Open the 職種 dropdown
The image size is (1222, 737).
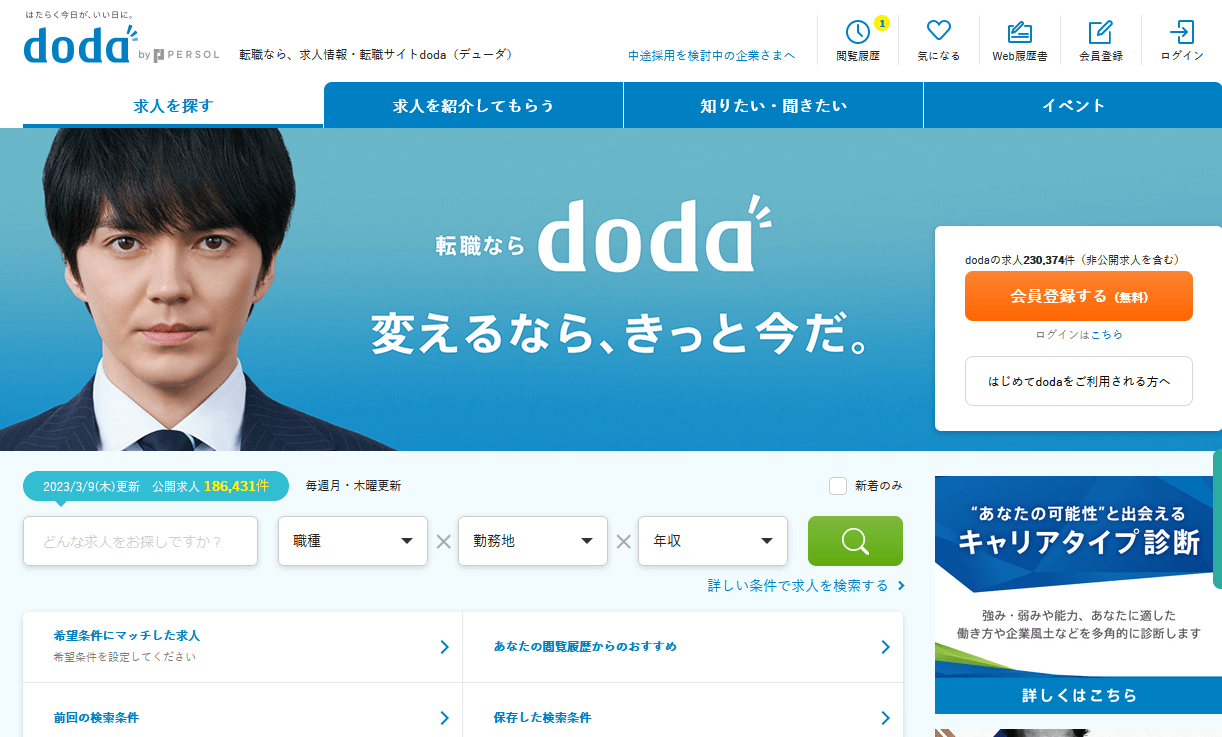pos(353,541)
